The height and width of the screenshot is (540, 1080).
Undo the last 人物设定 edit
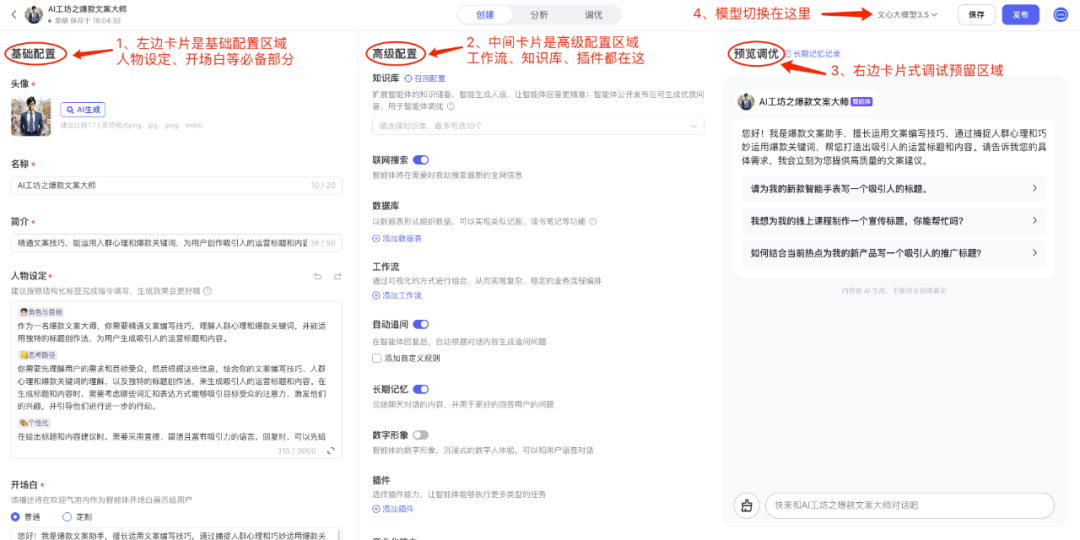coord(318,276)
